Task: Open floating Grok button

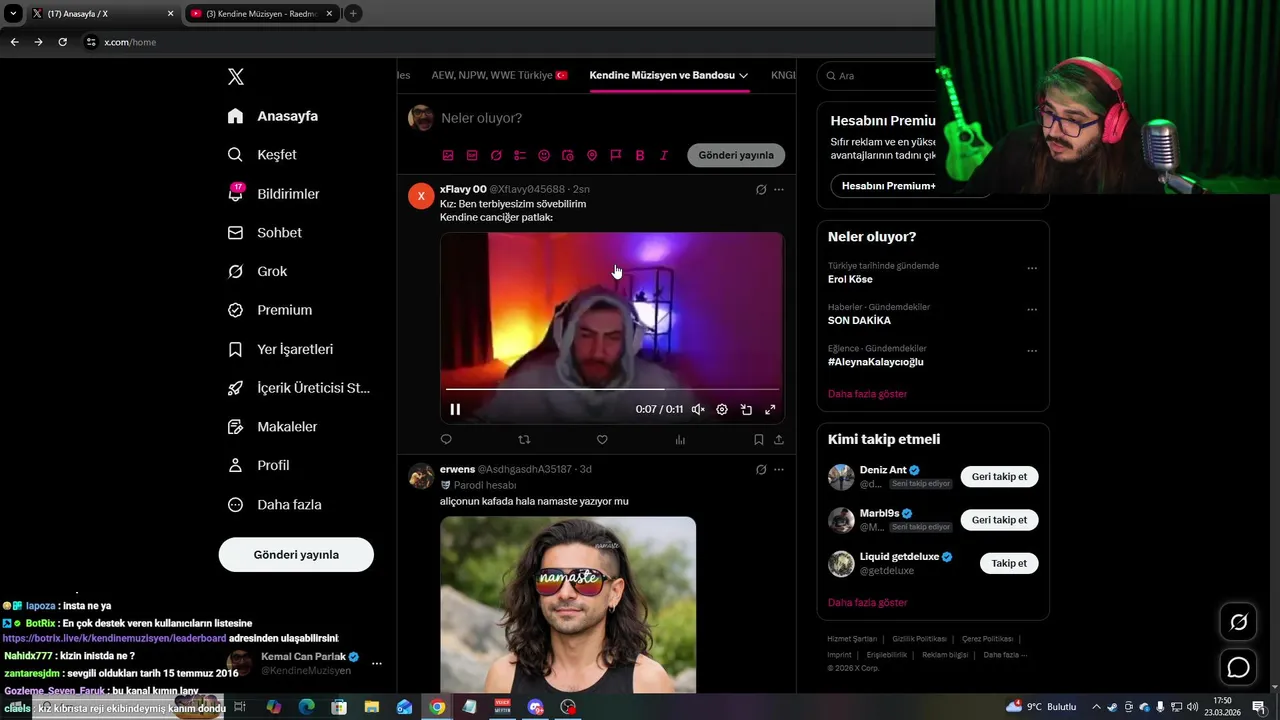Action: click(x=1238, y=622)
